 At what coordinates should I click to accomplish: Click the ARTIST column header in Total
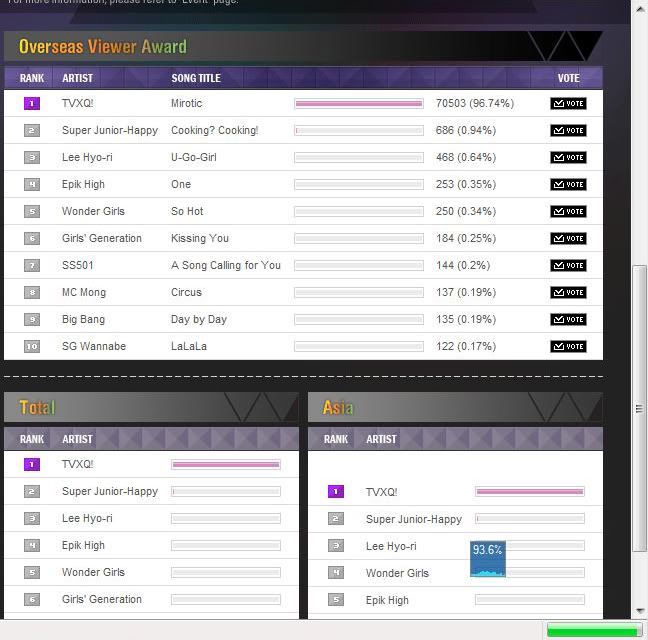[77, 439]
